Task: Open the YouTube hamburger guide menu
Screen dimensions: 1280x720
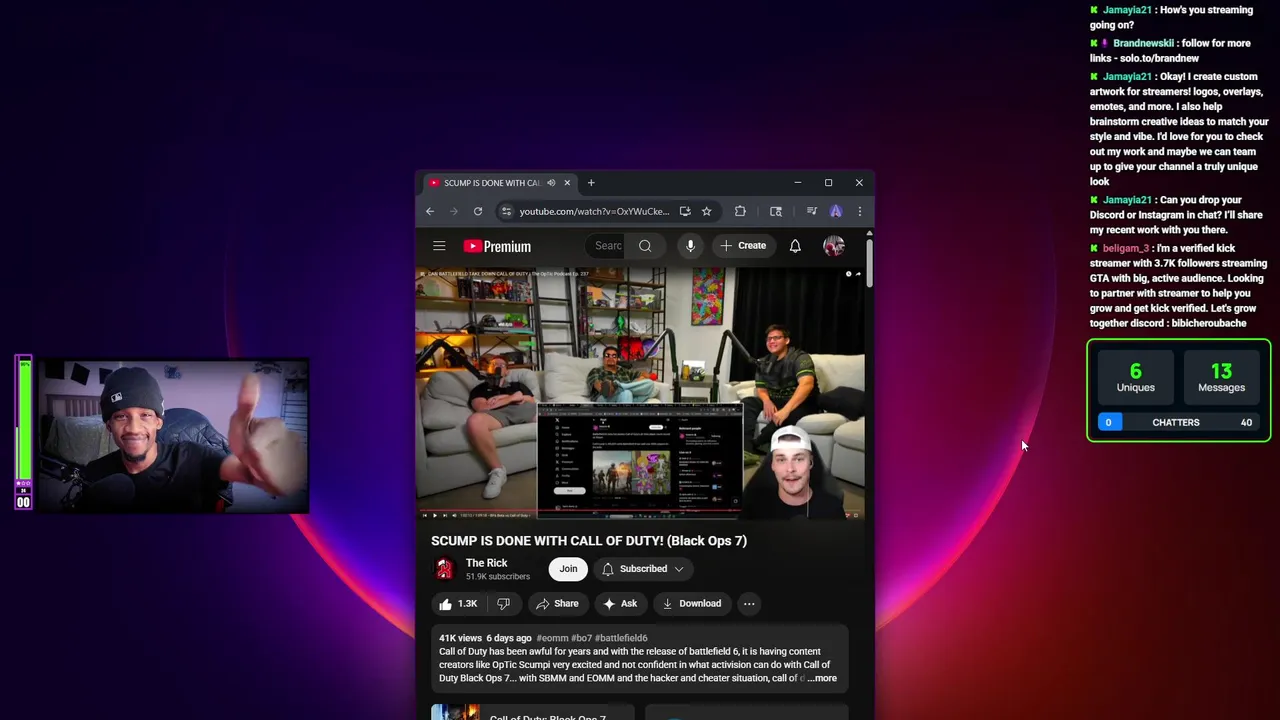Action: point(439,246)
